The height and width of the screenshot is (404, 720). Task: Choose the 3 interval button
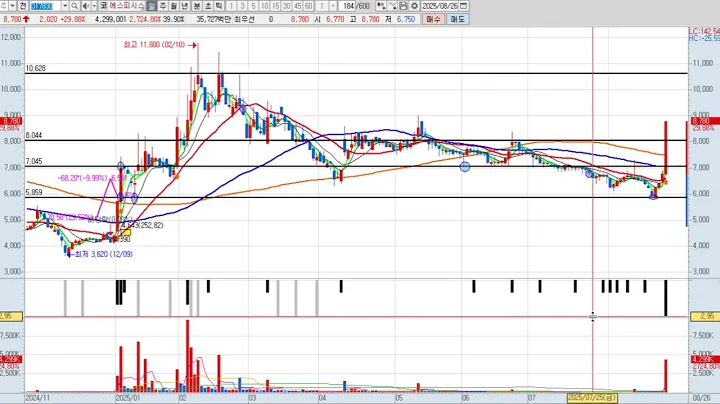tap(242, 6)
